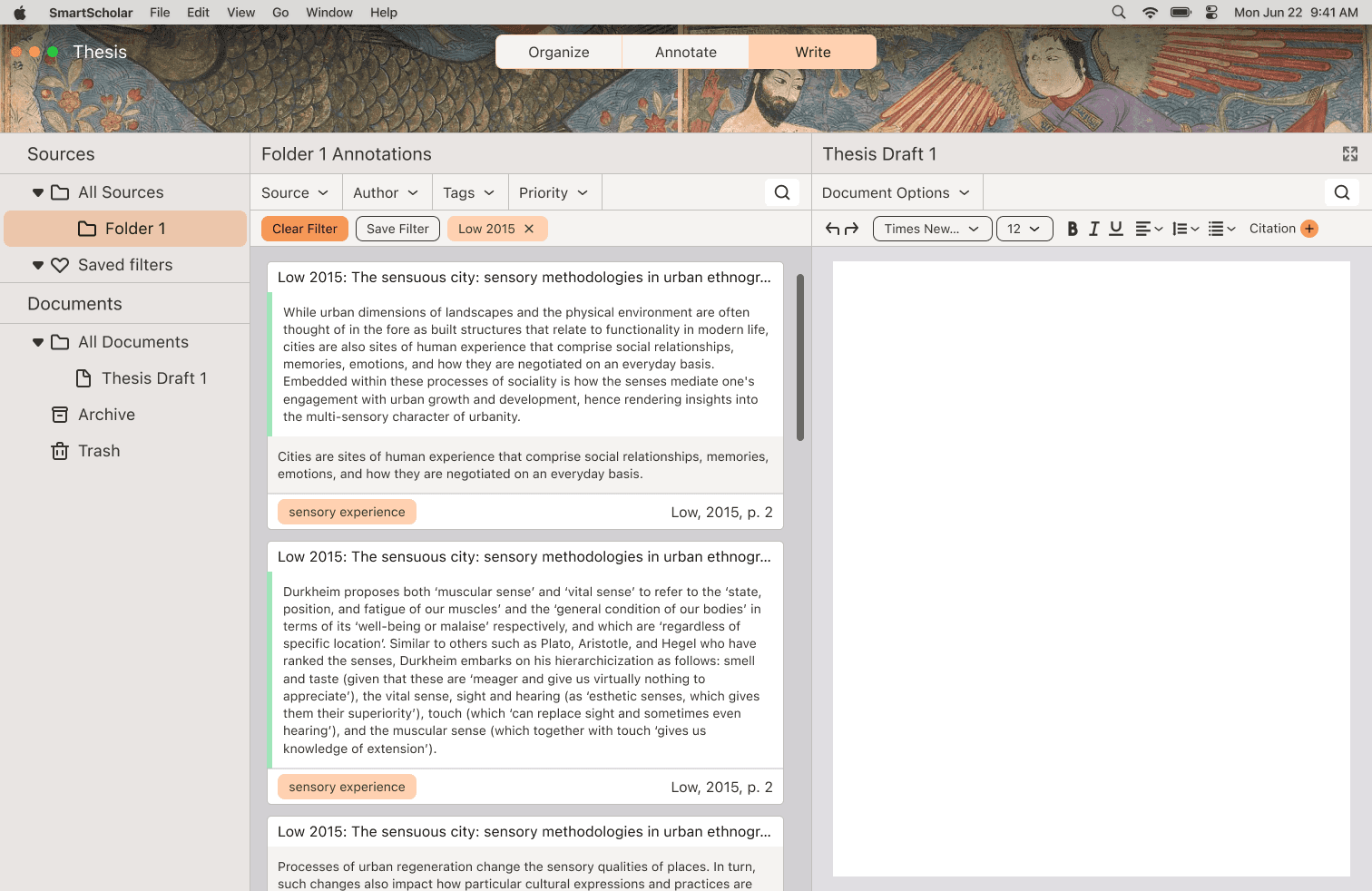This screenshot has width=1372, height=891.
Task: Open the Source filter dropdown
Action: 295,192
